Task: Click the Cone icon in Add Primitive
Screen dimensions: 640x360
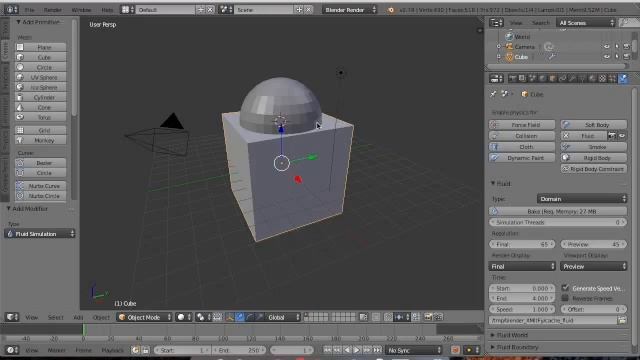Action: [20, 107]
